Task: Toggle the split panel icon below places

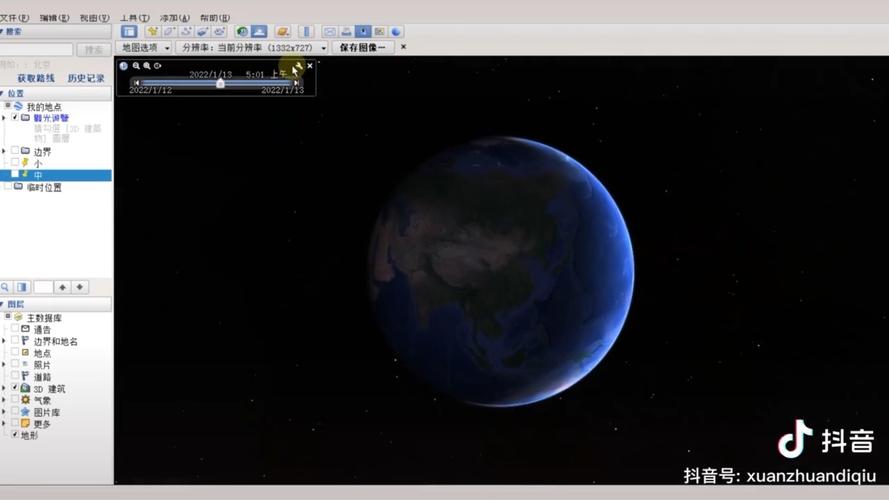Action: 22,287
